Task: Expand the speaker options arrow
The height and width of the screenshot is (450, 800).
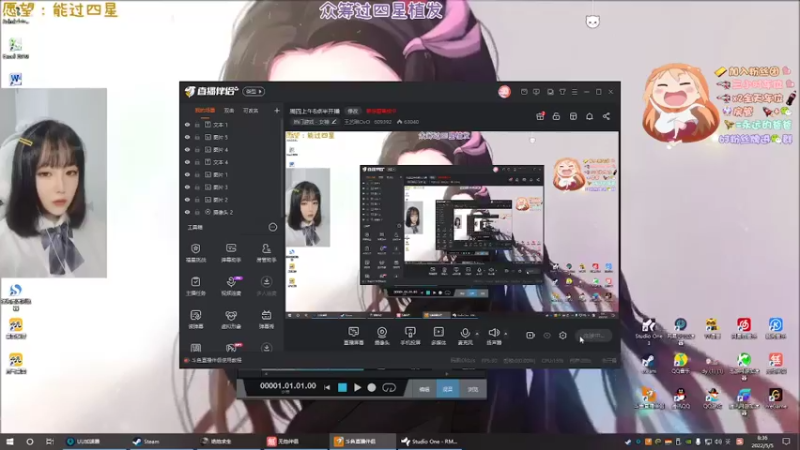Action: tap(506, 334)
